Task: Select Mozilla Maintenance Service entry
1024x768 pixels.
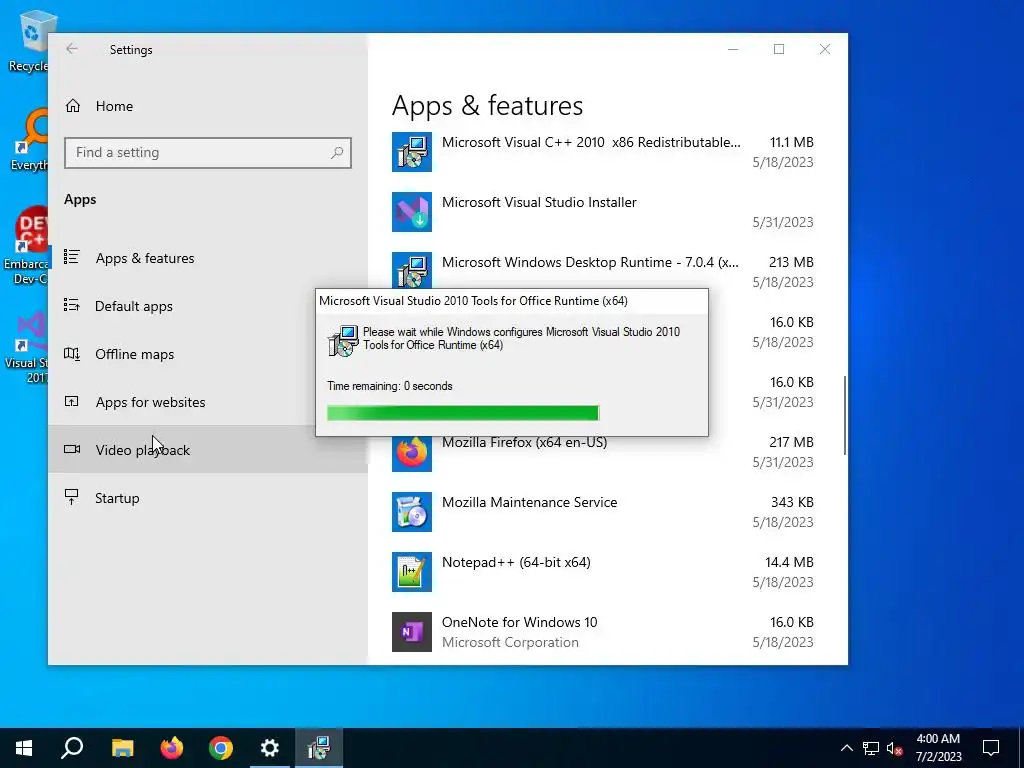Action: 603,512
